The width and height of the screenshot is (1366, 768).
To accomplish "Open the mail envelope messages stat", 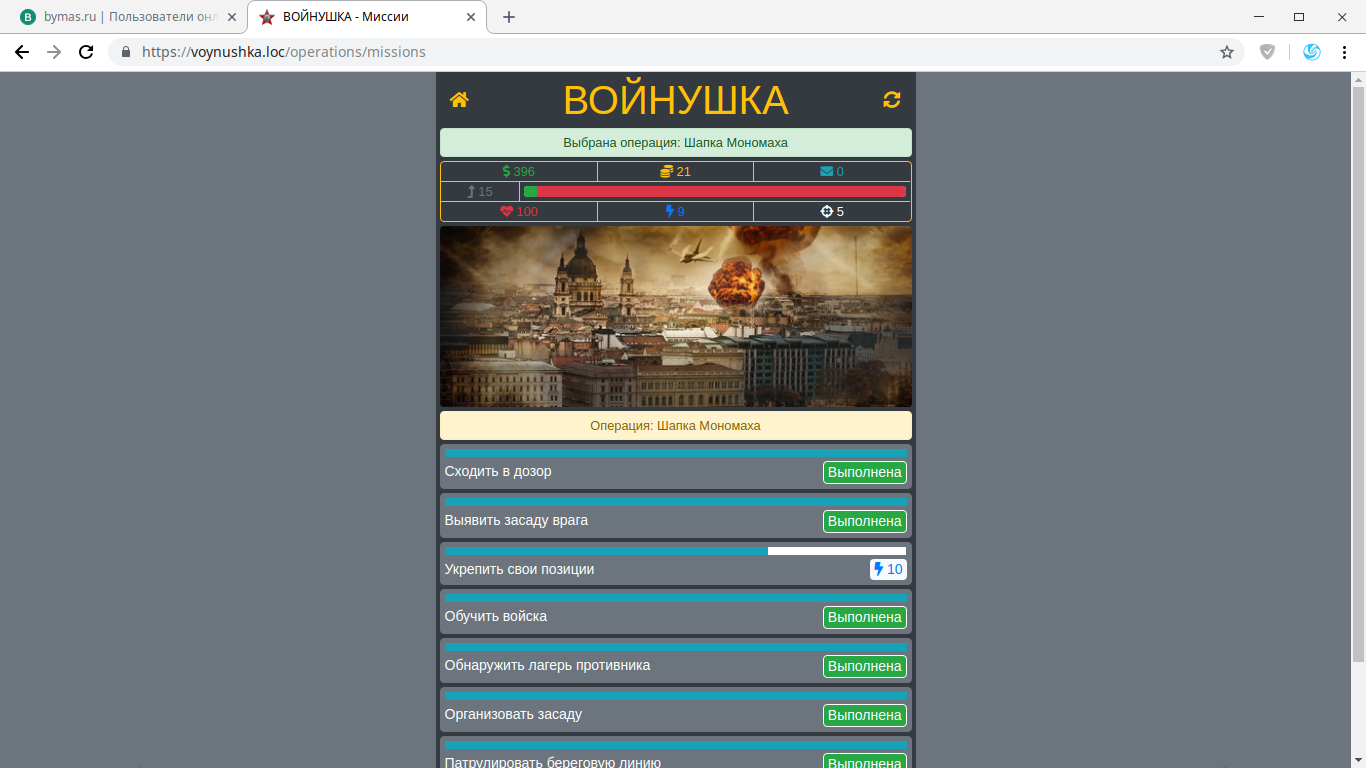I will [x=832, y=172].
